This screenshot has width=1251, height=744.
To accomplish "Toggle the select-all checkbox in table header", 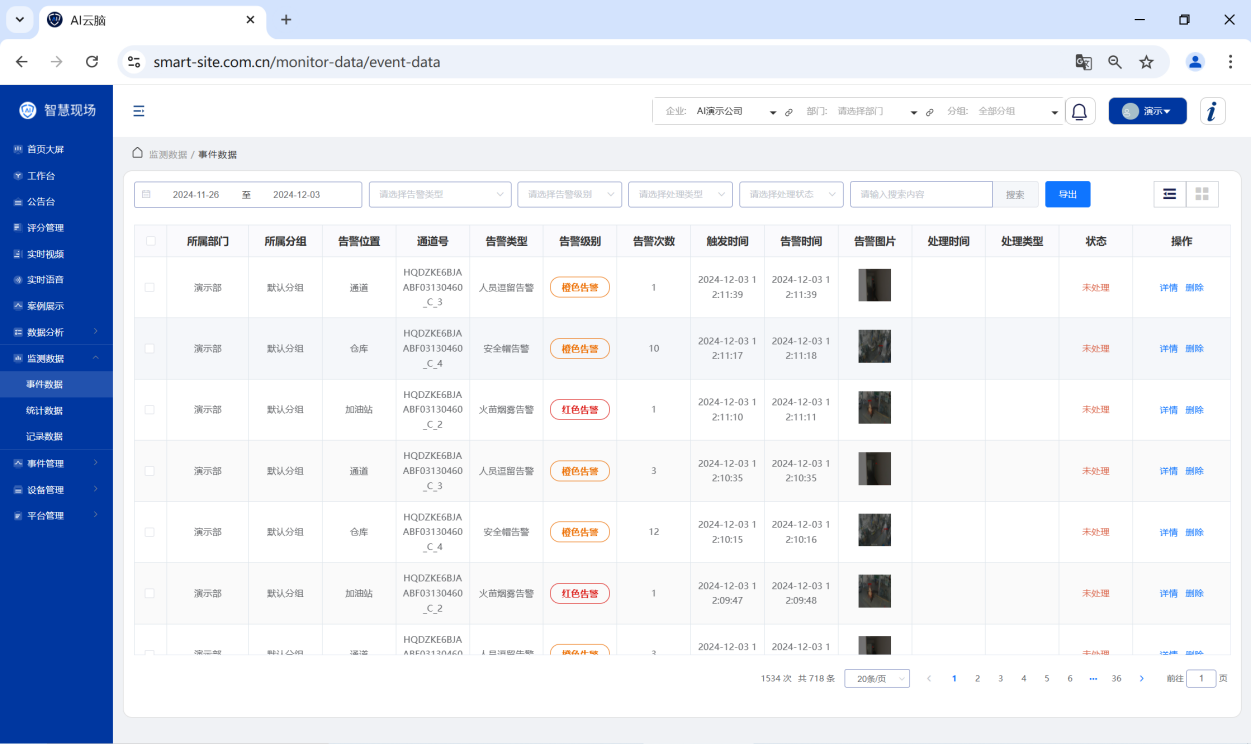I will click(150, 241).
